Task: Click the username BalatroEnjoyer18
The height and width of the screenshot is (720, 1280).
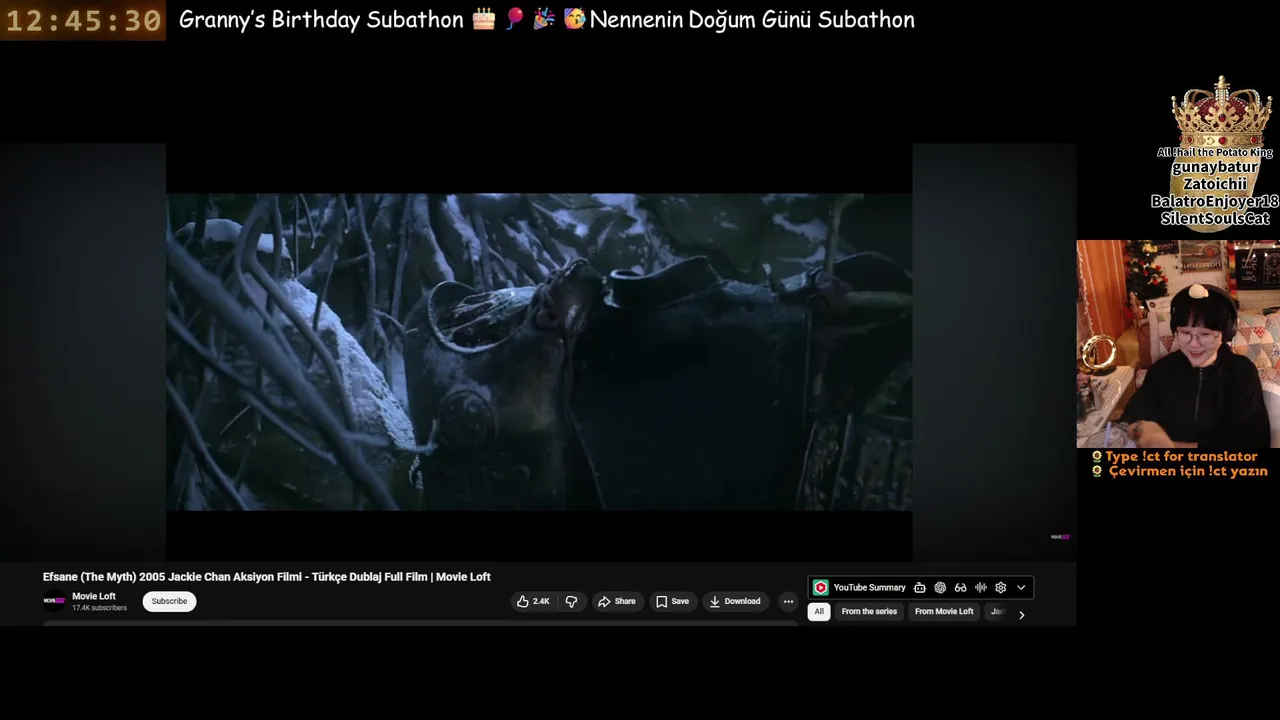Action: pos(1215,202)
